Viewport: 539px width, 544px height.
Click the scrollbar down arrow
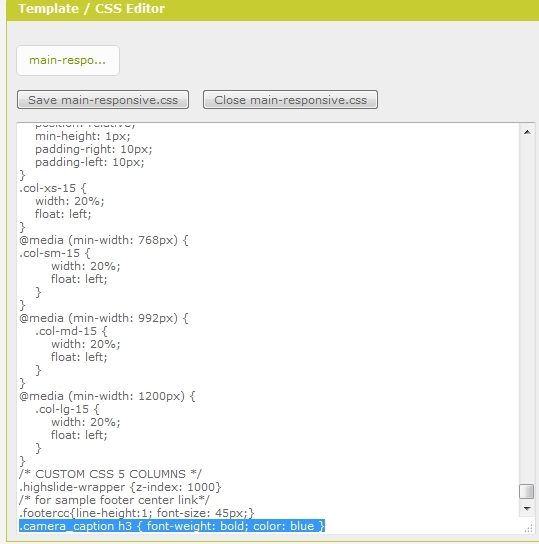(527, 509)
